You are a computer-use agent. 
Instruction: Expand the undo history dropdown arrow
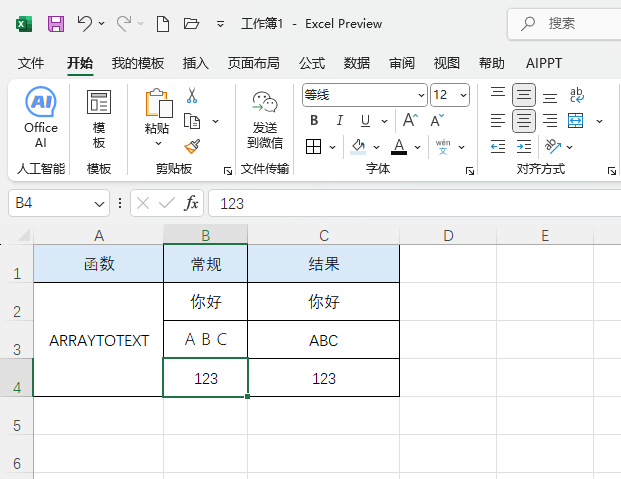(101, 24)
